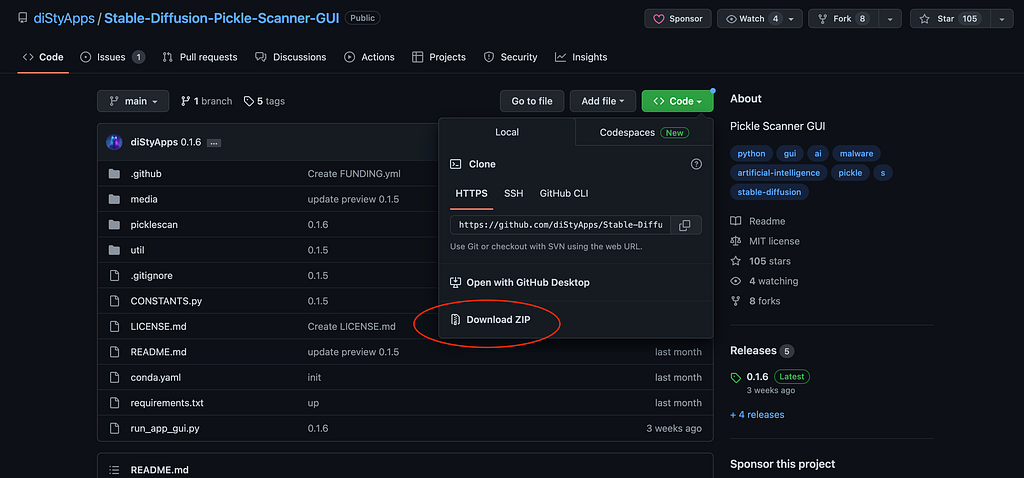The height and width of the screenshot is (478, 1024).
Task: Click the run_app_gui.py file icon
Action: pyautogui.click(x=115, y=428)
